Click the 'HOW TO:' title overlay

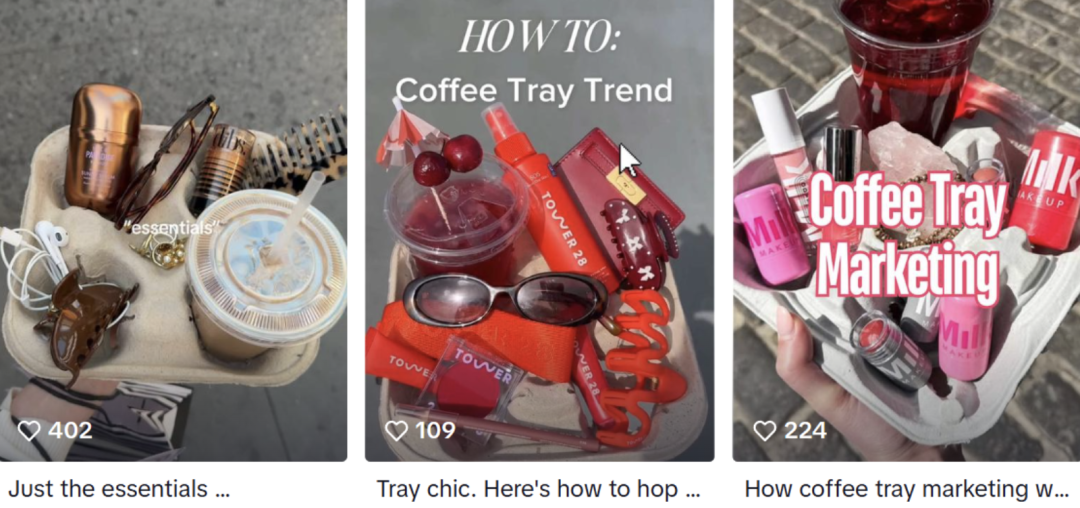(x=538, y=37)
